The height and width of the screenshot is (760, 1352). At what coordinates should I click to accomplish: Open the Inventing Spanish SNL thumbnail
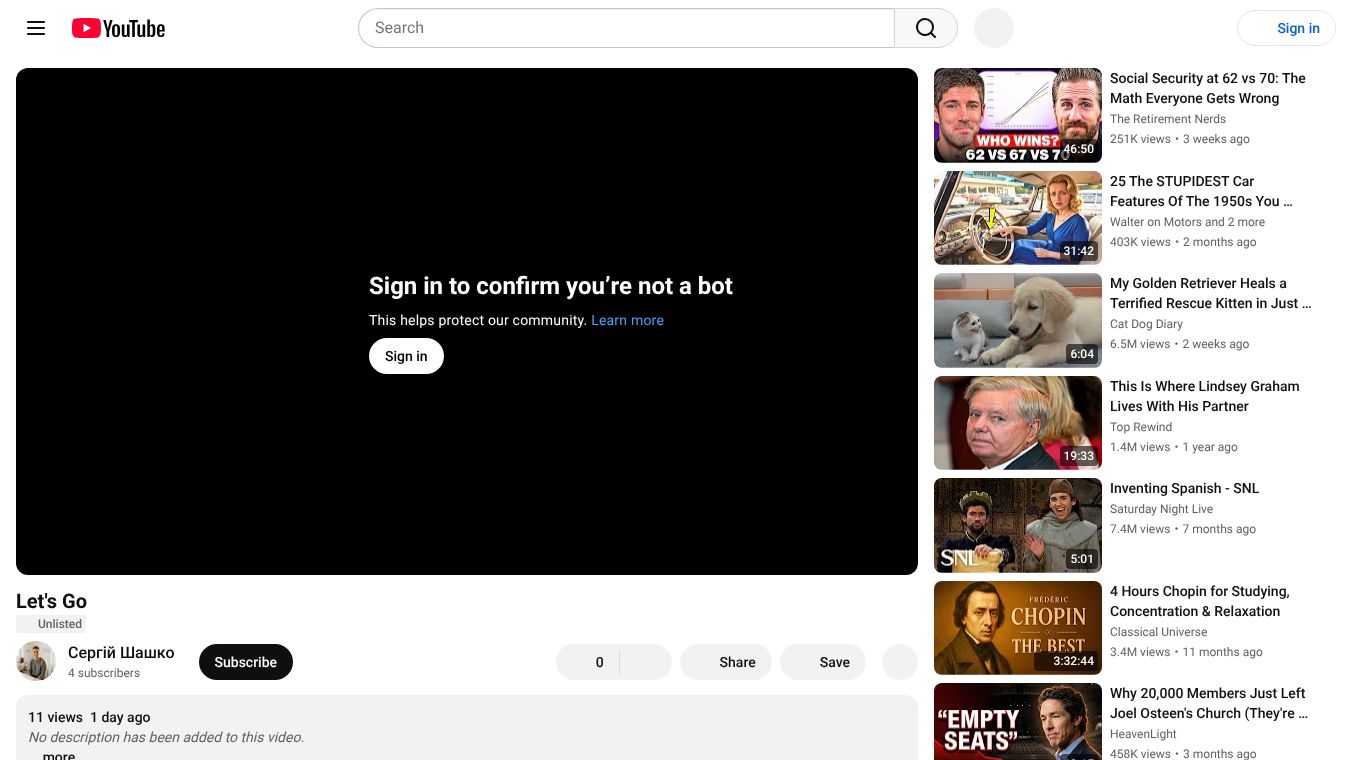pyautogui.click(x=1018, y=525)
